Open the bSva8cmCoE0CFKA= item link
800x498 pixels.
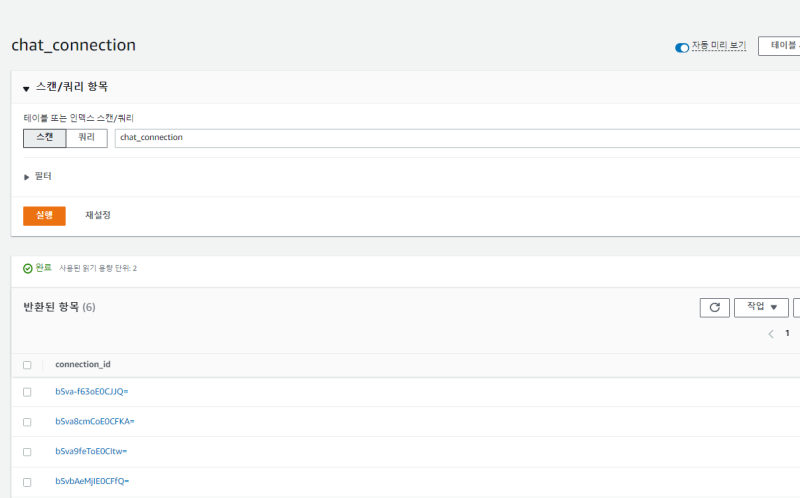[95, 422]
